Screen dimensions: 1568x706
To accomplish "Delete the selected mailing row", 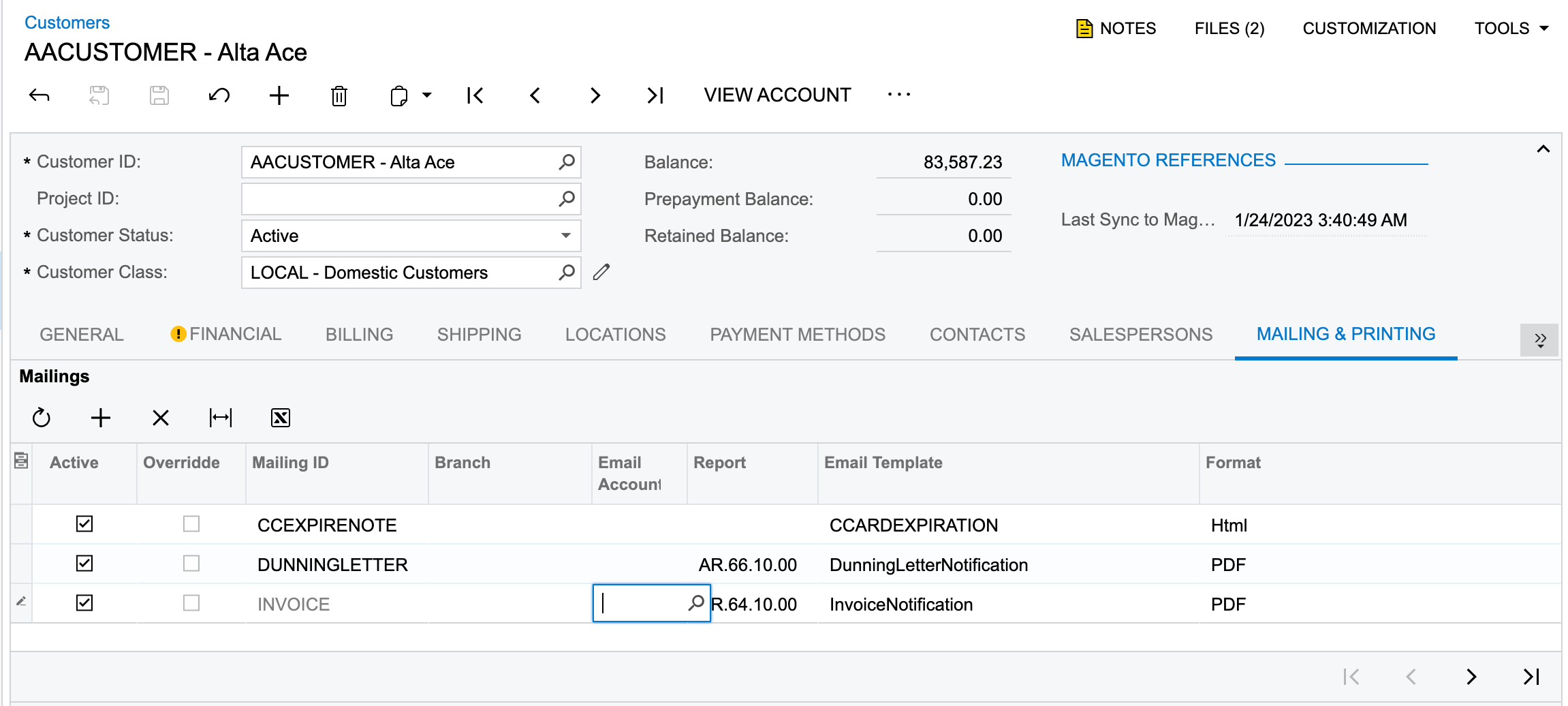I will (x=161, y=418).
